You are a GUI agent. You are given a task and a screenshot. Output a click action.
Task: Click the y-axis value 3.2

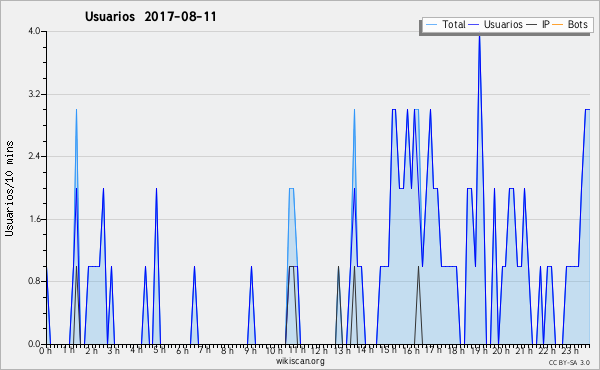pyautogui.click(x=34, y=94)
